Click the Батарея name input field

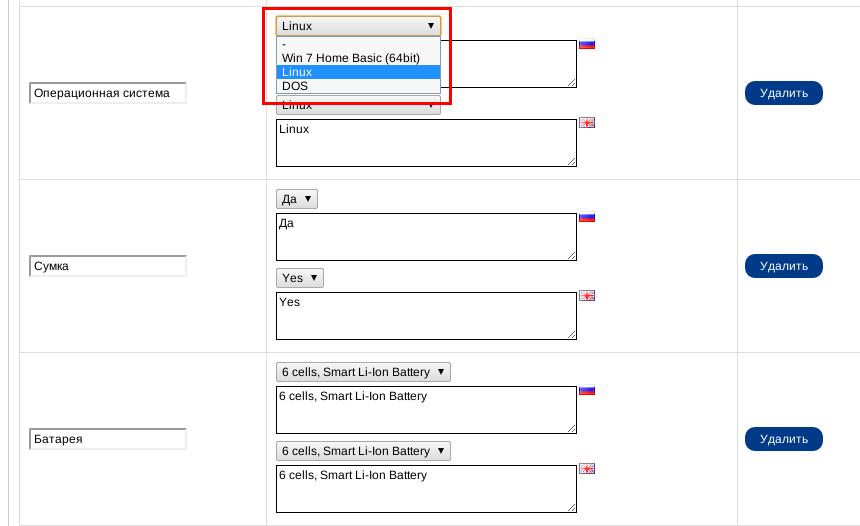coord(108,439)
